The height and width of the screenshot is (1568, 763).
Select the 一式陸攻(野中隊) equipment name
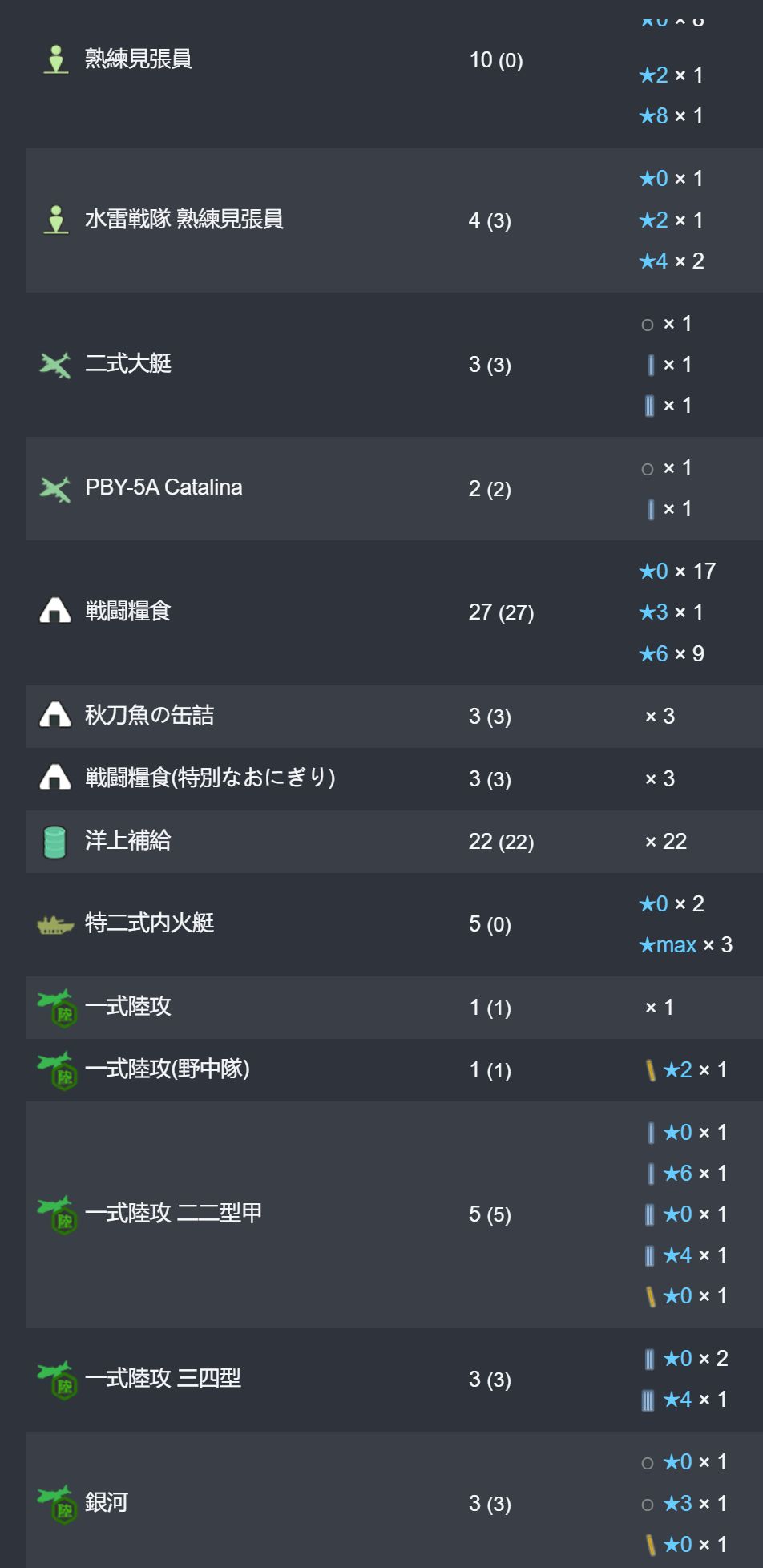tap(168, 1069)
